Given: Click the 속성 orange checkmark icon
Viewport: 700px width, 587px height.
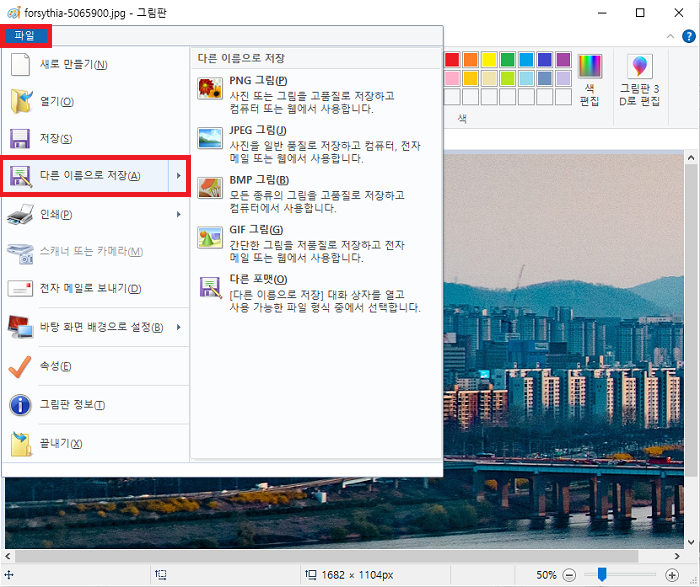Looking at the screenshot, I should click(20, 366).
